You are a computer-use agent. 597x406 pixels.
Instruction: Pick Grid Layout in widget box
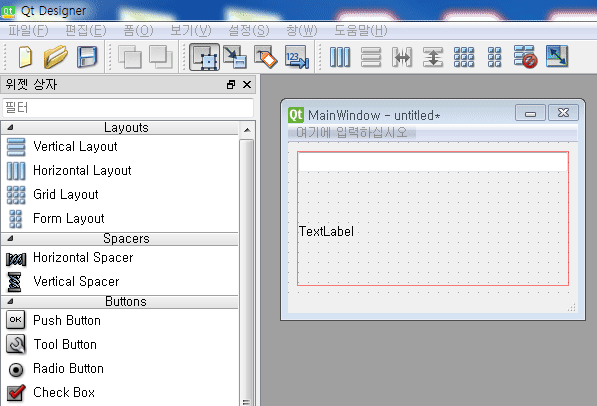(120, 194)
